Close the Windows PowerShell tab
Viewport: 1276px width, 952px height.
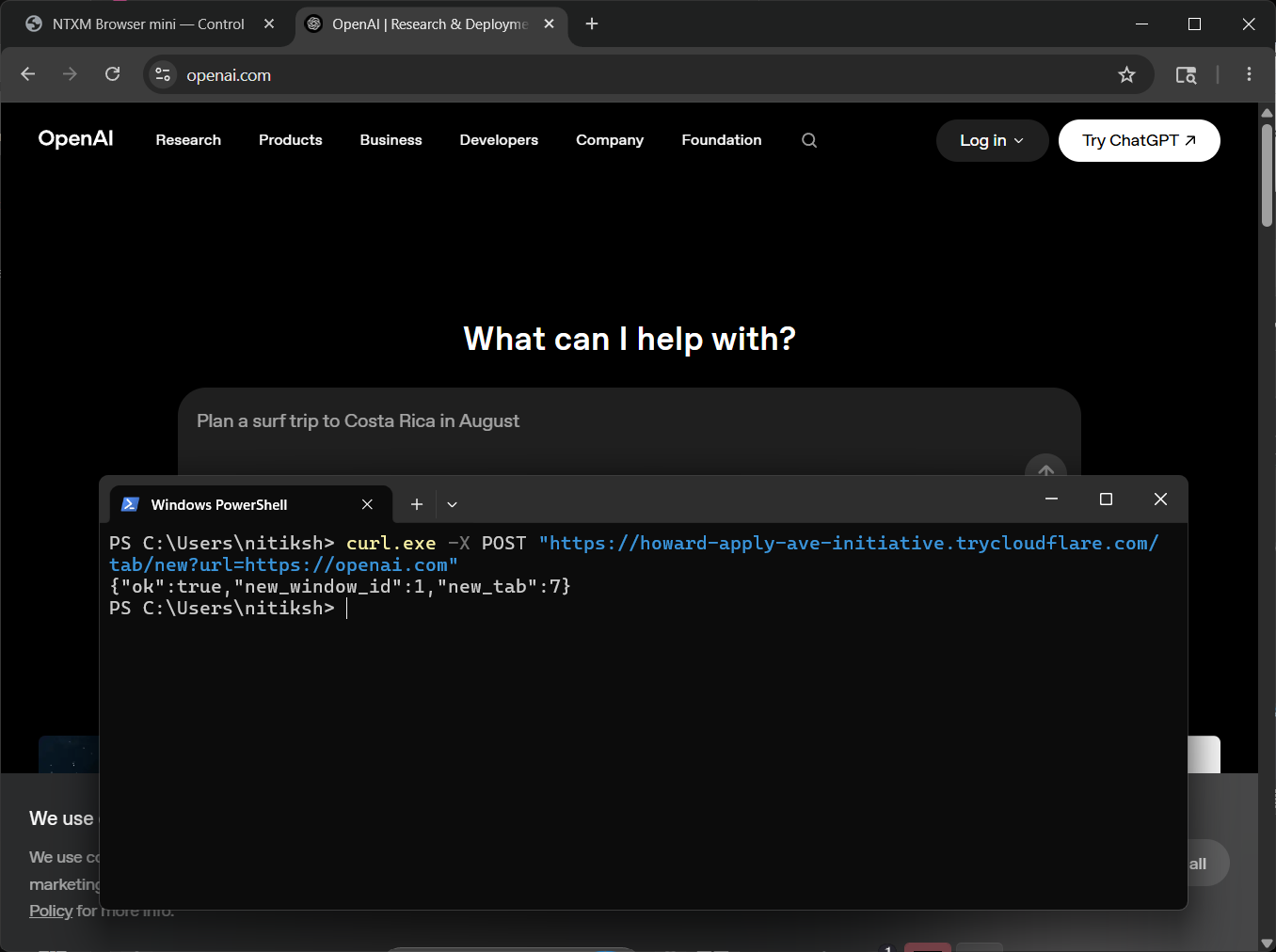367,504
